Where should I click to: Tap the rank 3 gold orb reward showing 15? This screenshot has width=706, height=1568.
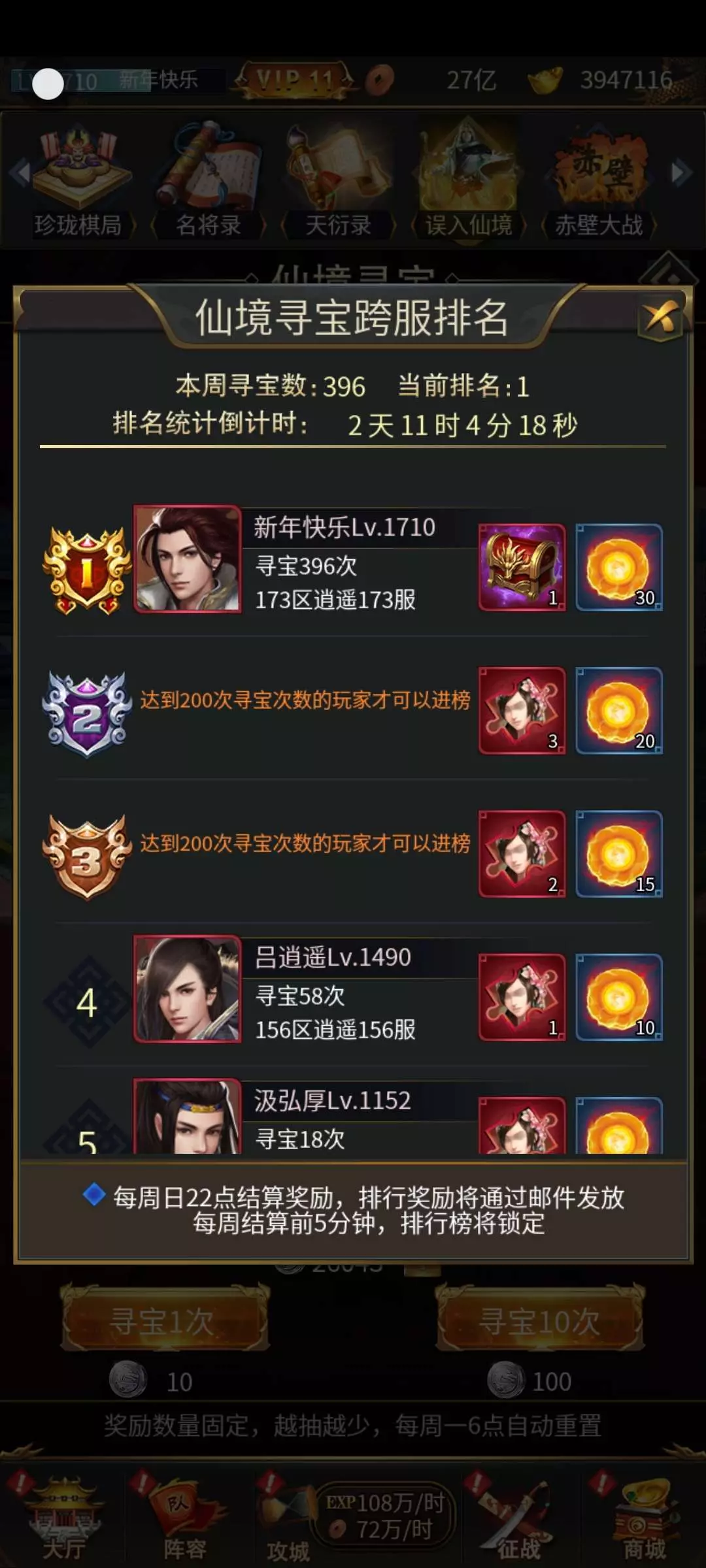619,854
